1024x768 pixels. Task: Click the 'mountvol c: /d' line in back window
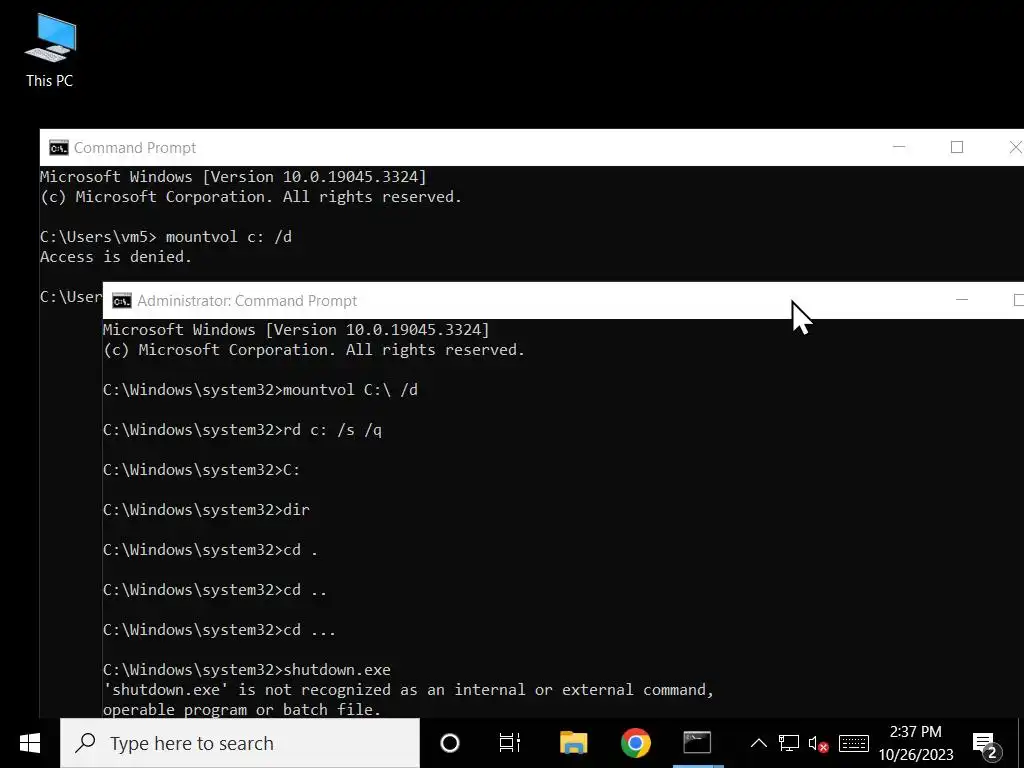coord(166,236)
